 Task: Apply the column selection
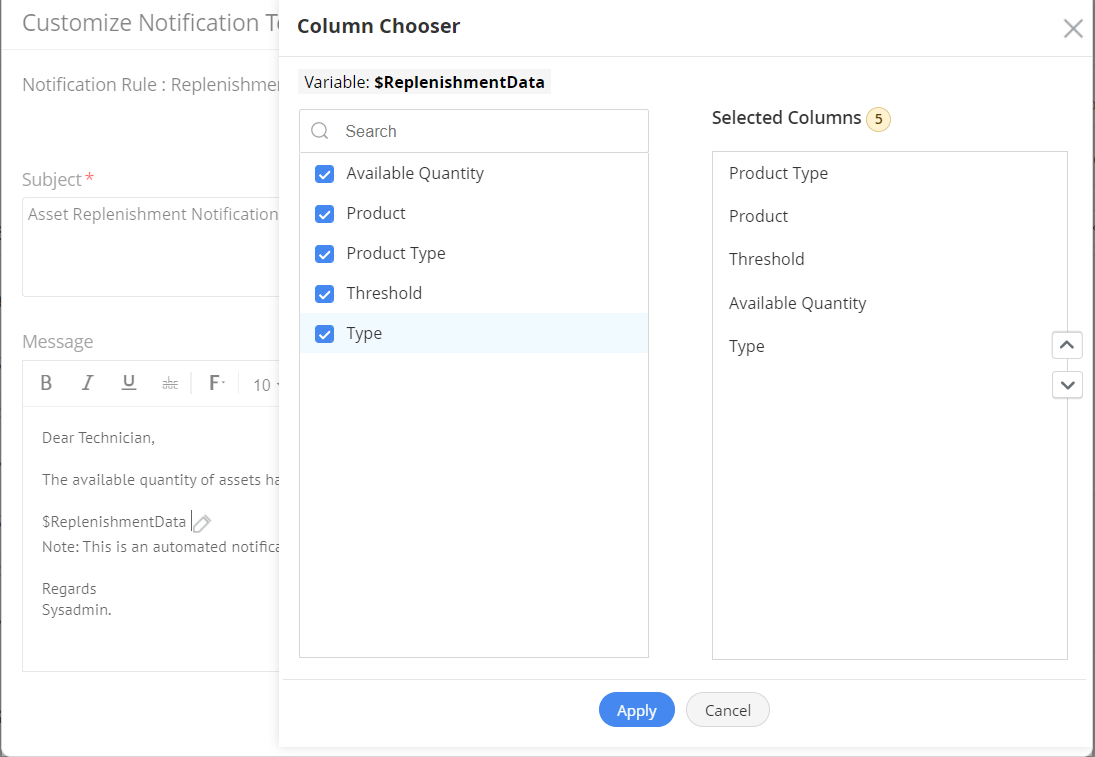(x=636, y=710)
